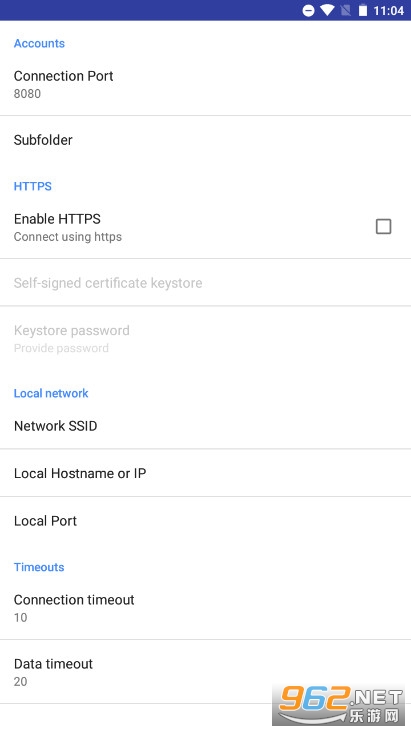This screenshot has height=732, width=411.
Task: Tap the Accounts section header
Action: pyautogui.click(x=39, y=43)
